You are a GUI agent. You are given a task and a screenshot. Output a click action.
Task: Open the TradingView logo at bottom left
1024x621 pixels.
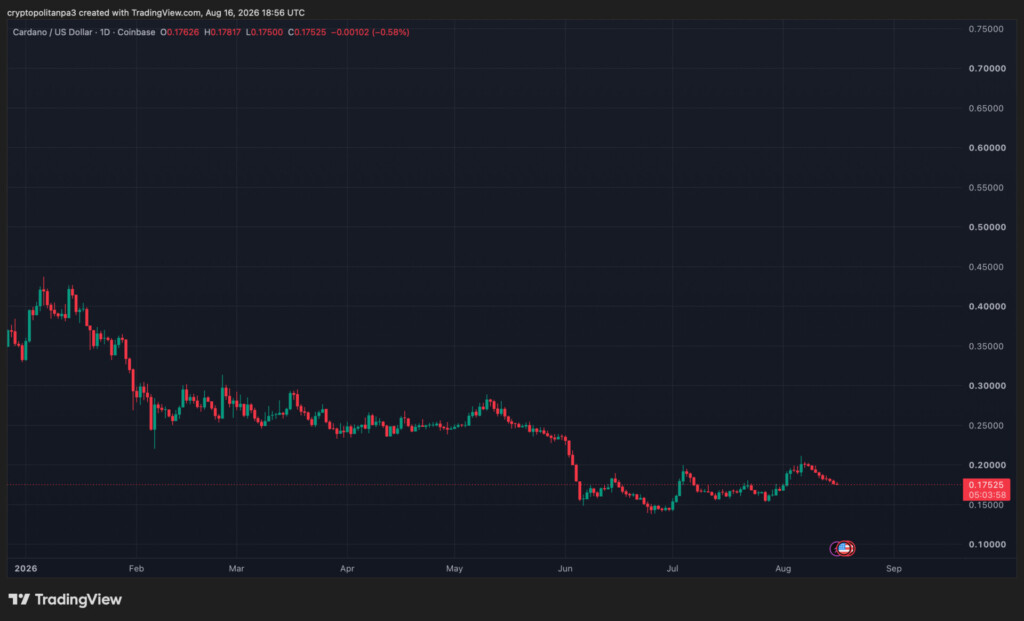tap(65, 599)
